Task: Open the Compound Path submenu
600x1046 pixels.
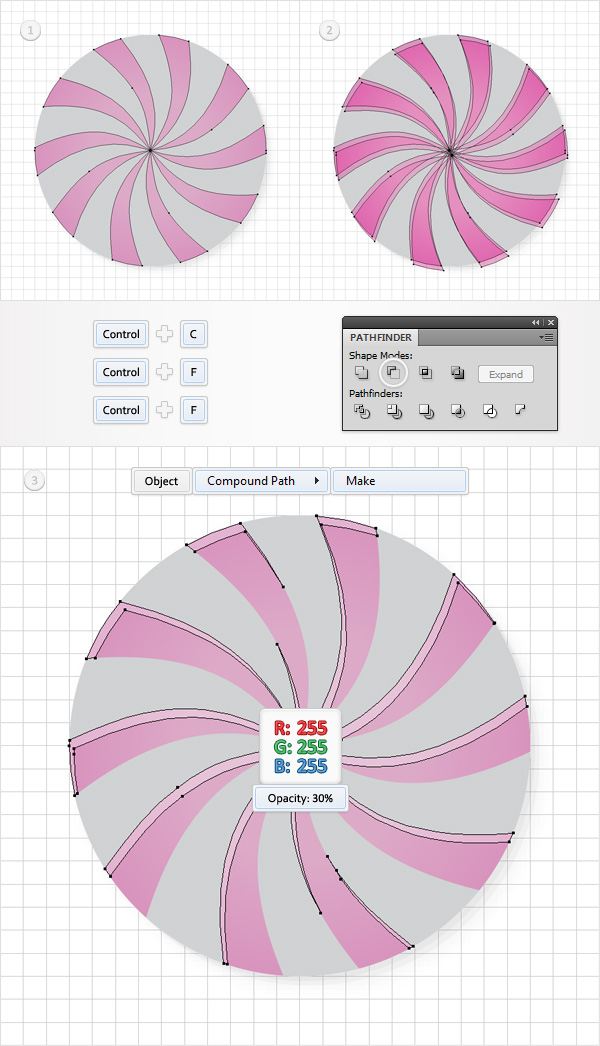Action: point(261,481)
